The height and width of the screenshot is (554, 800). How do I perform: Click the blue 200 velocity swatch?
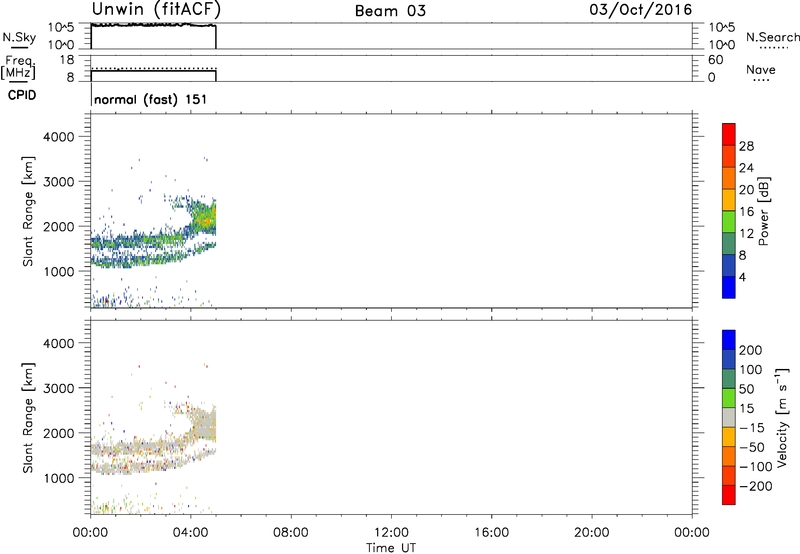point(729,340)
